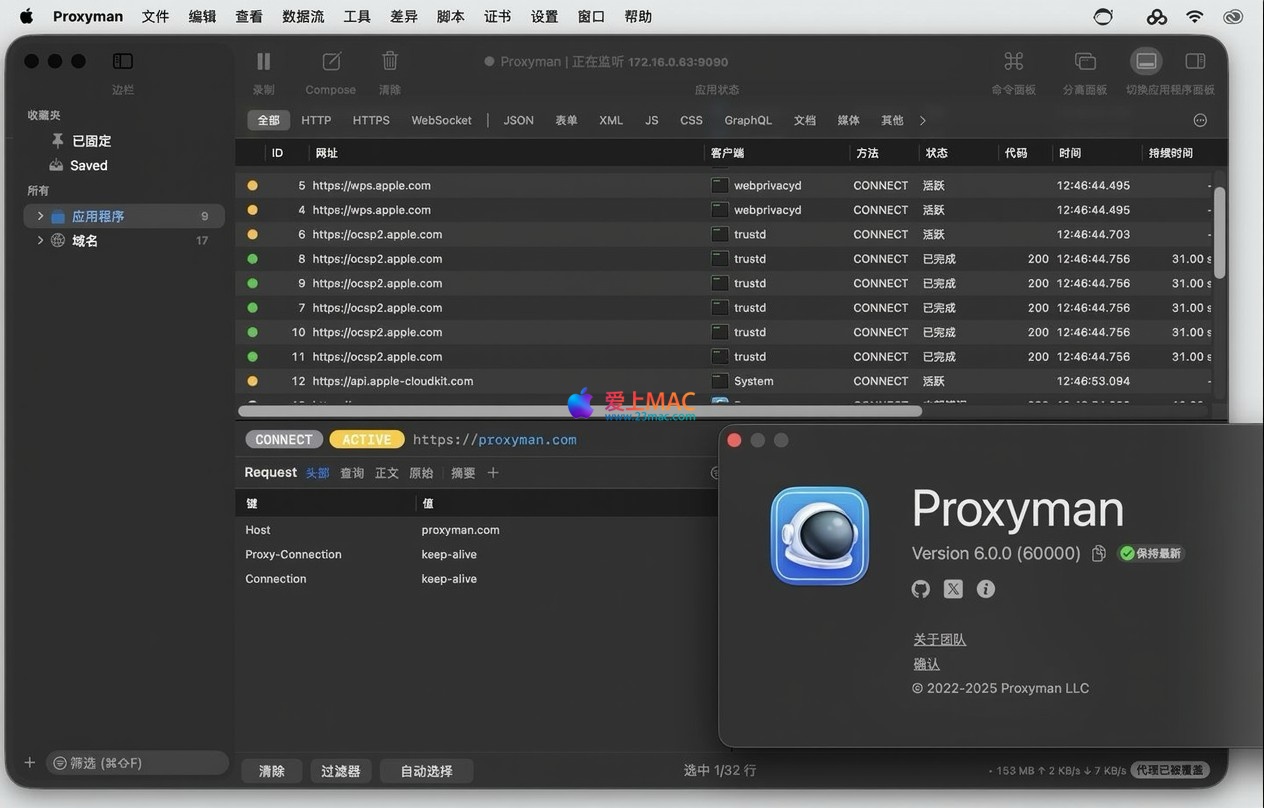Copy version number with the clipboard icon
This screenshot has width=1264, height=808.
[1098, 553]
